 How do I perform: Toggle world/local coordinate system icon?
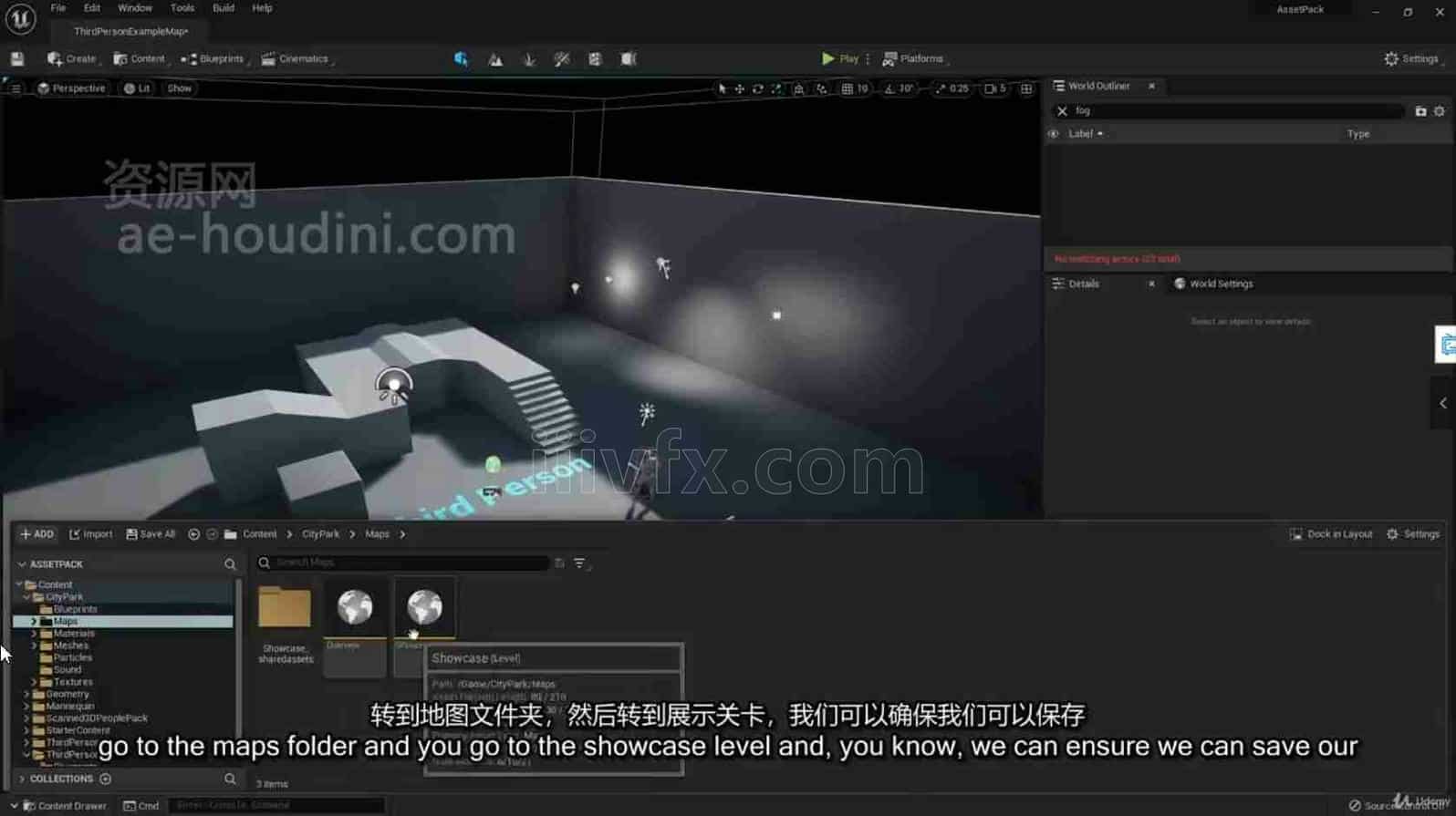tap(799, 88)
